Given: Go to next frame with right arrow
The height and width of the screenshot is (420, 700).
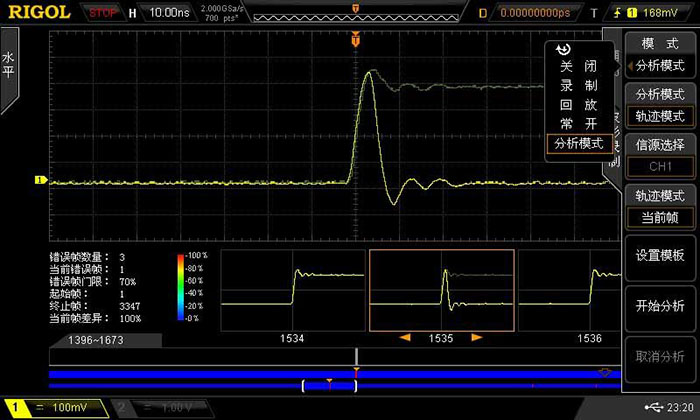Looking at the screenshot, I should pyautogui.click(x=477, y=338).
